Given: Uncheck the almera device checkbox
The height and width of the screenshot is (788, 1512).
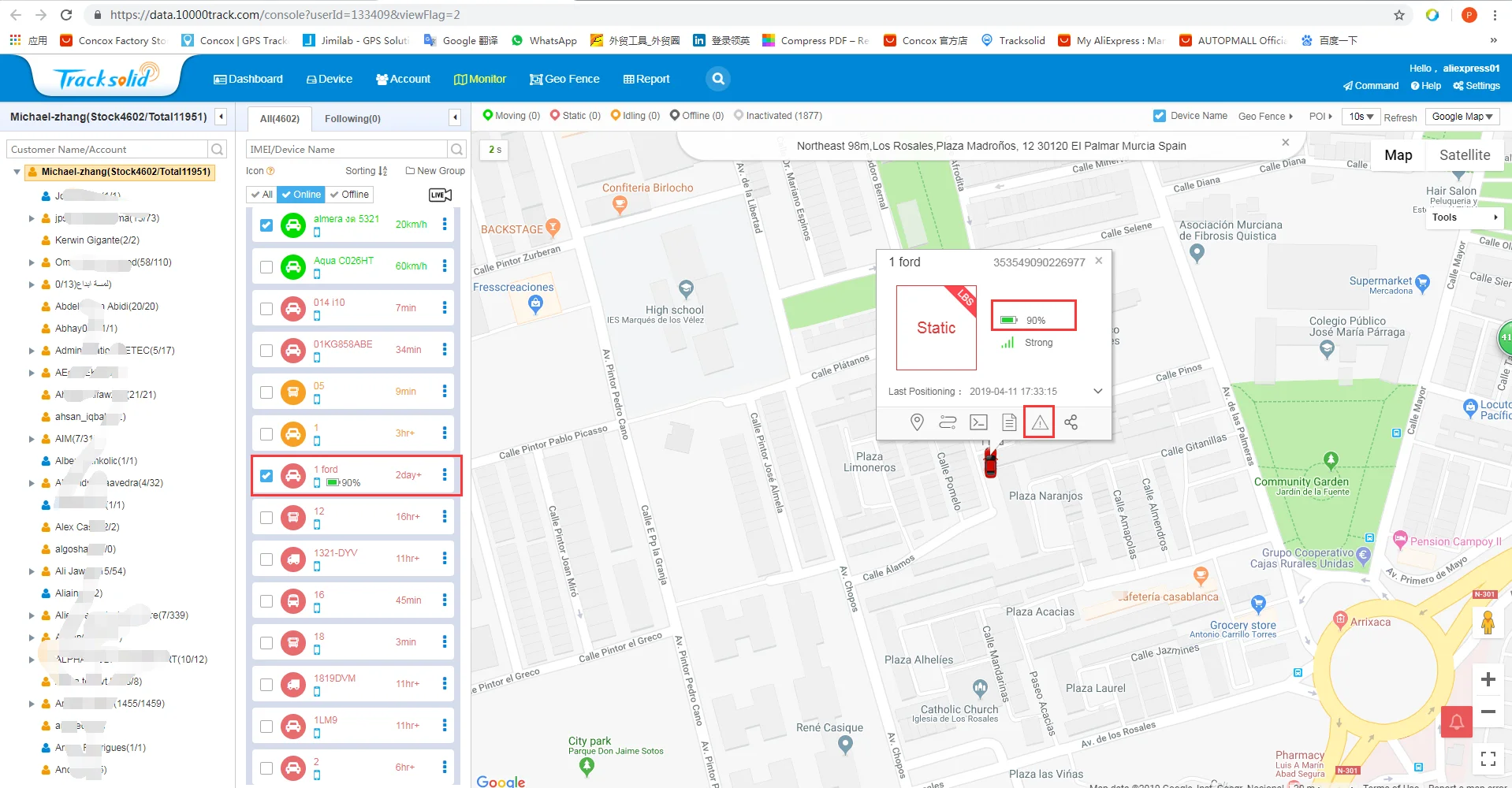Looking at the screenshot, I should [266, 225].
